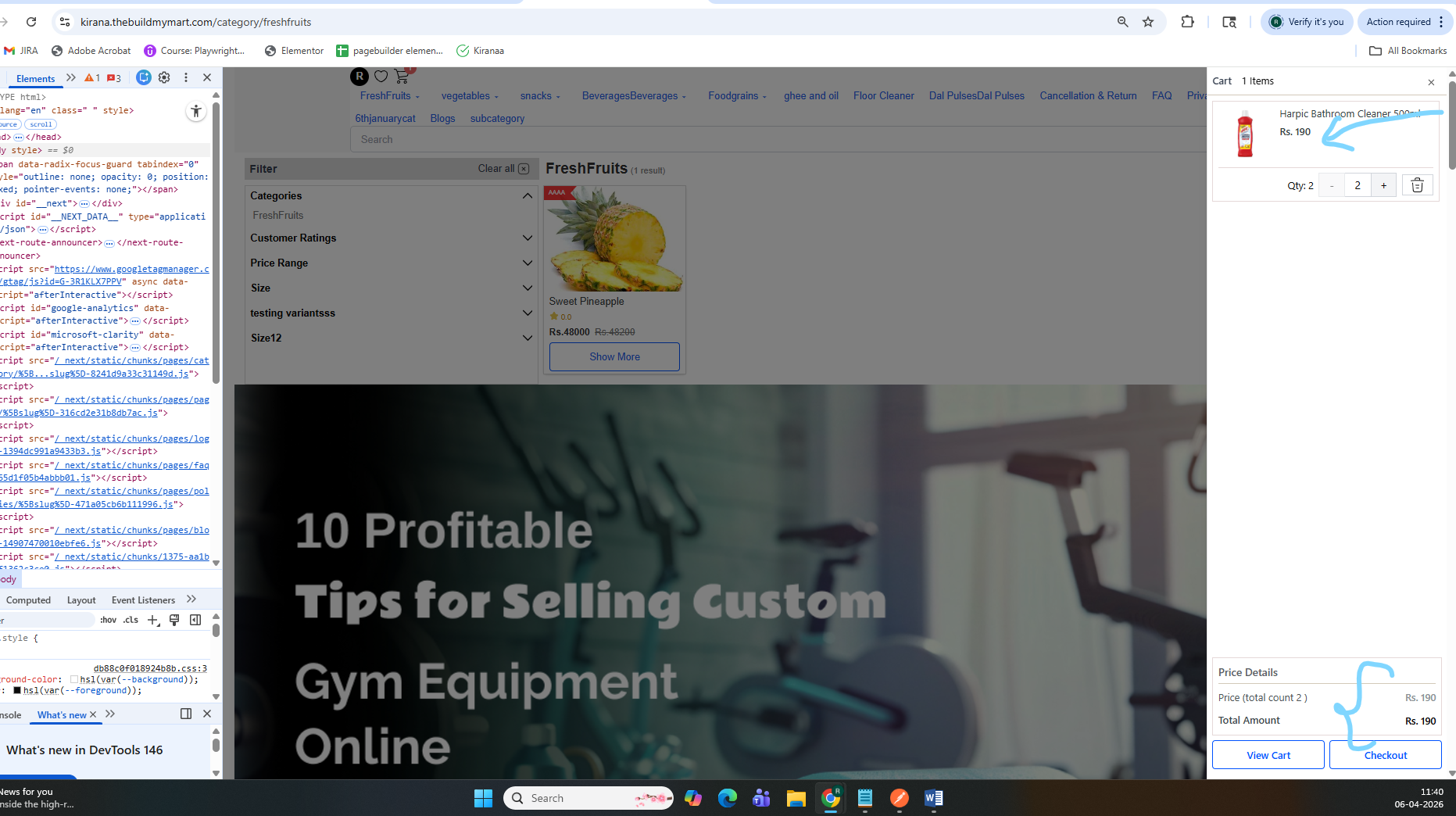Open the FreshFruits nav dropdown
1456x816 pixels.
(x=390, y=95)
